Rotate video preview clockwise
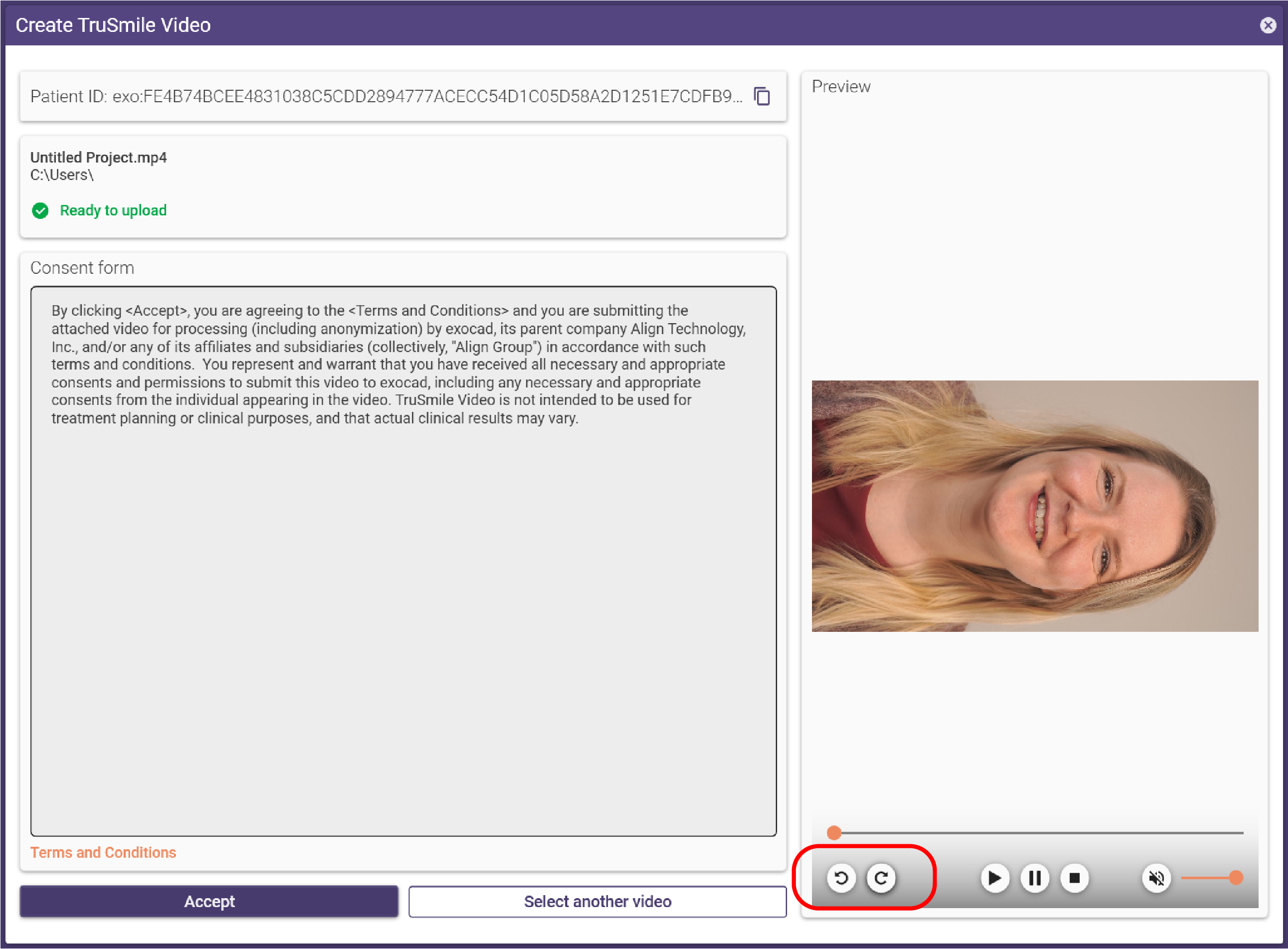 click(881, 878)
